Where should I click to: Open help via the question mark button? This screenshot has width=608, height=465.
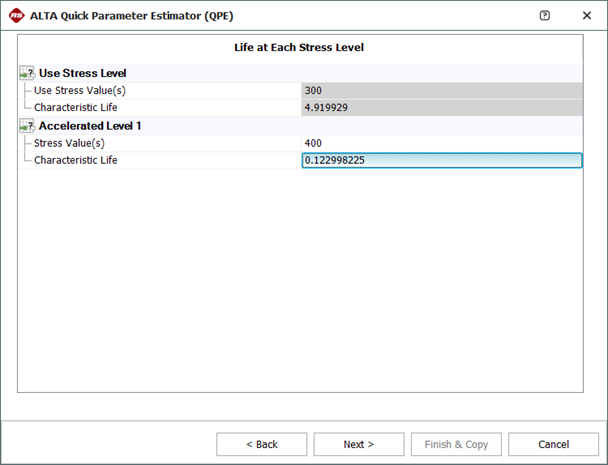[544, 16]
